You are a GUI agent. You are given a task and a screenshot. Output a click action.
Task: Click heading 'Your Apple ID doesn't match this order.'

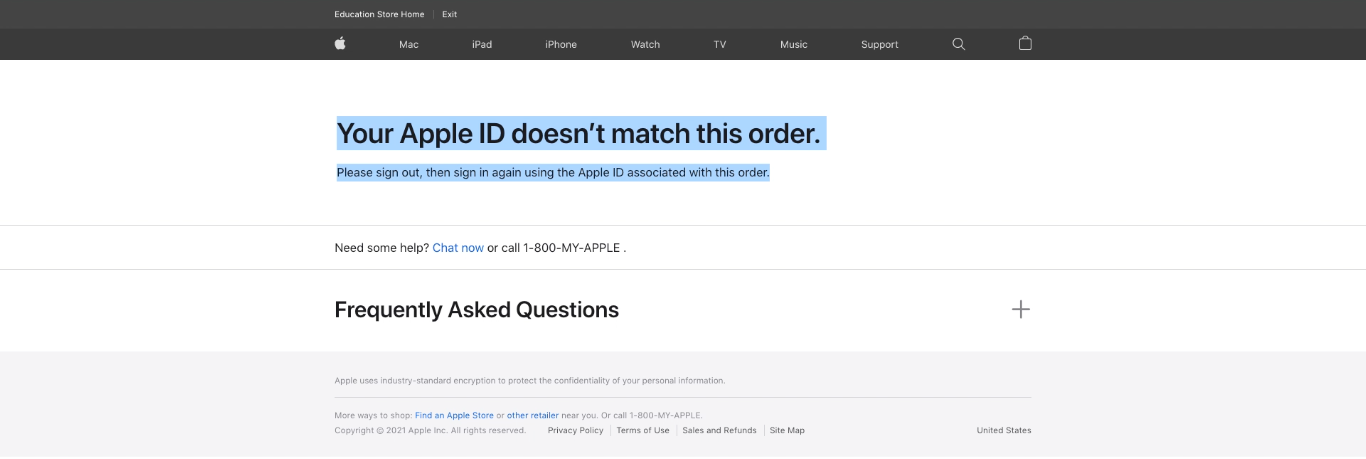pos(579,133)
